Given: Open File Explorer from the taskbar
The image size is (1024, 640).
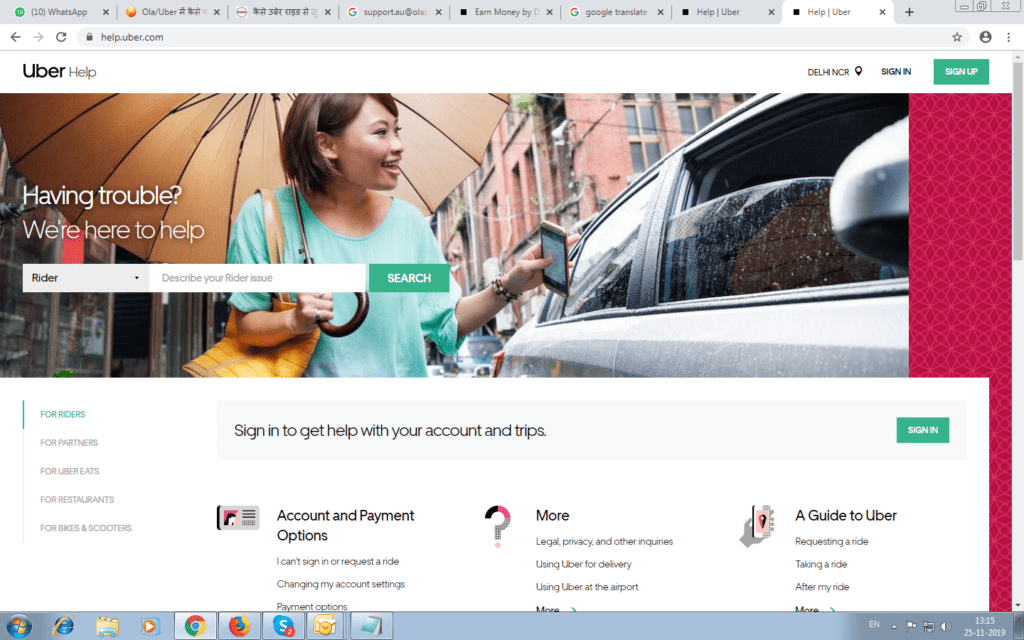Looking at the screenshot, I should click(x=107, y=626).
